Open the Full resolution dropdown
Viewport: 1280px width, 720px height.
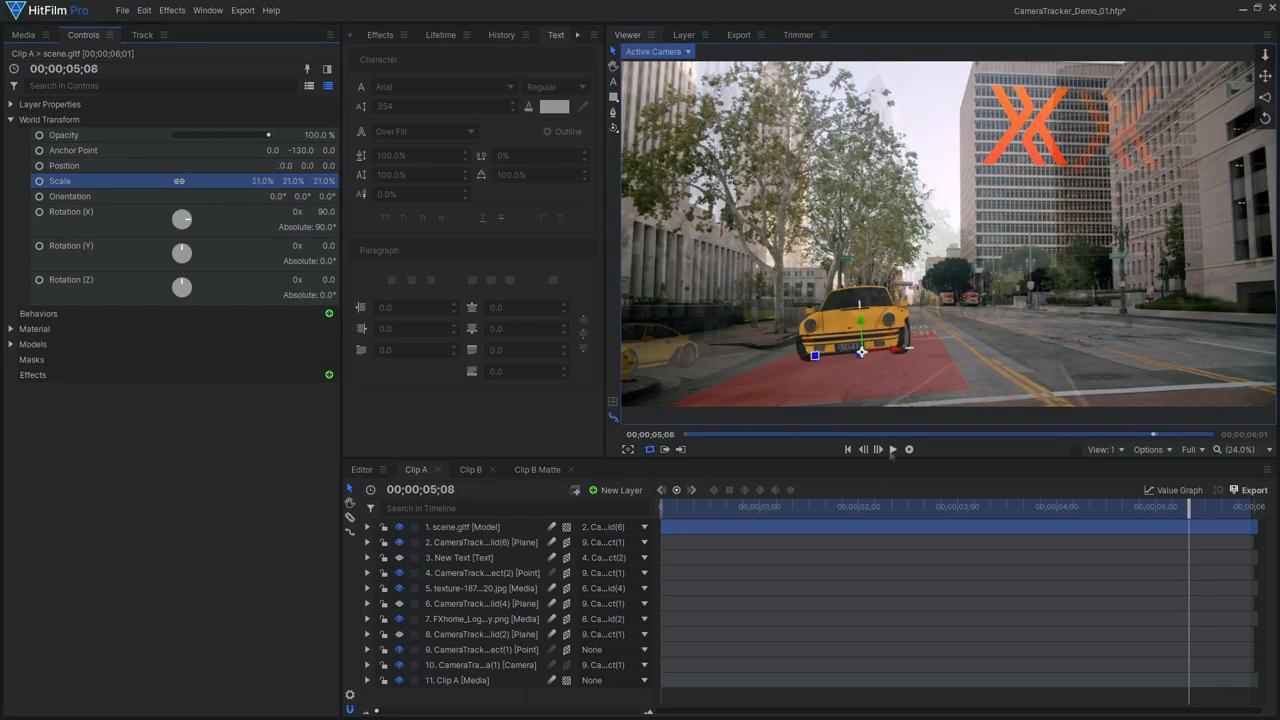click(x=1193, y=450)
